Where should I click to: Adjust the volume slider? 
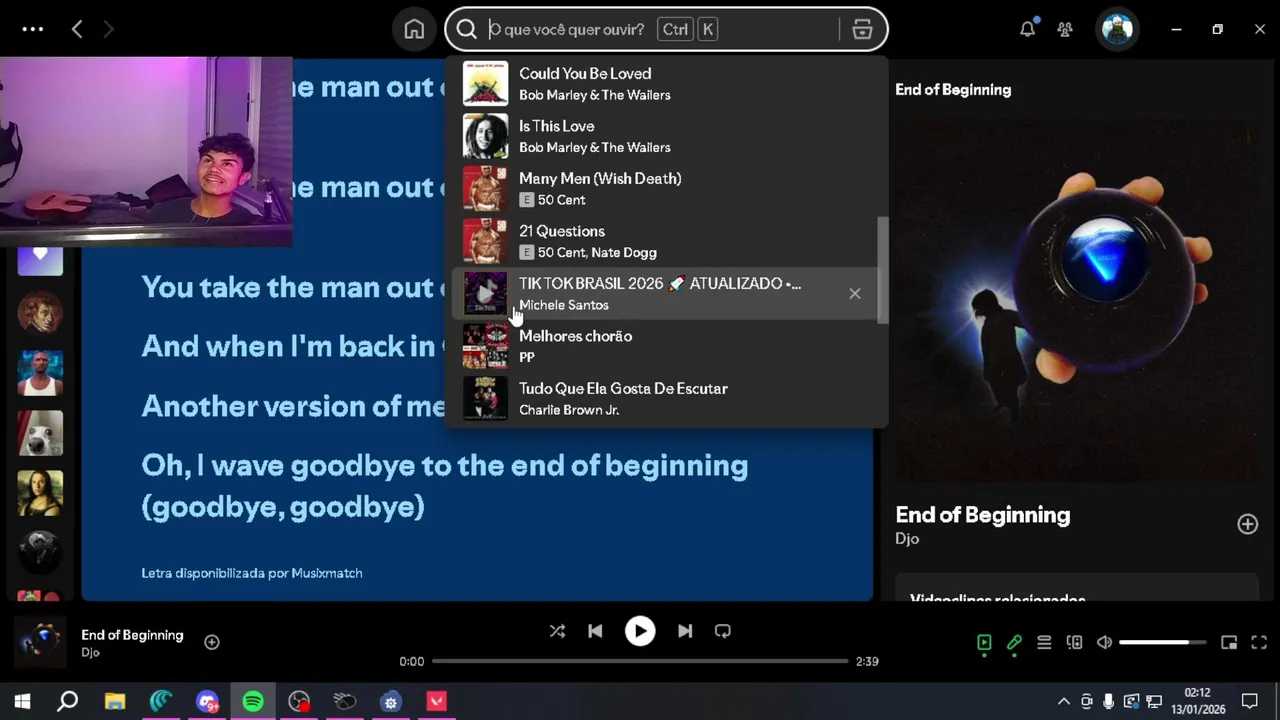pyautogui.click(x=1163, y=642)
